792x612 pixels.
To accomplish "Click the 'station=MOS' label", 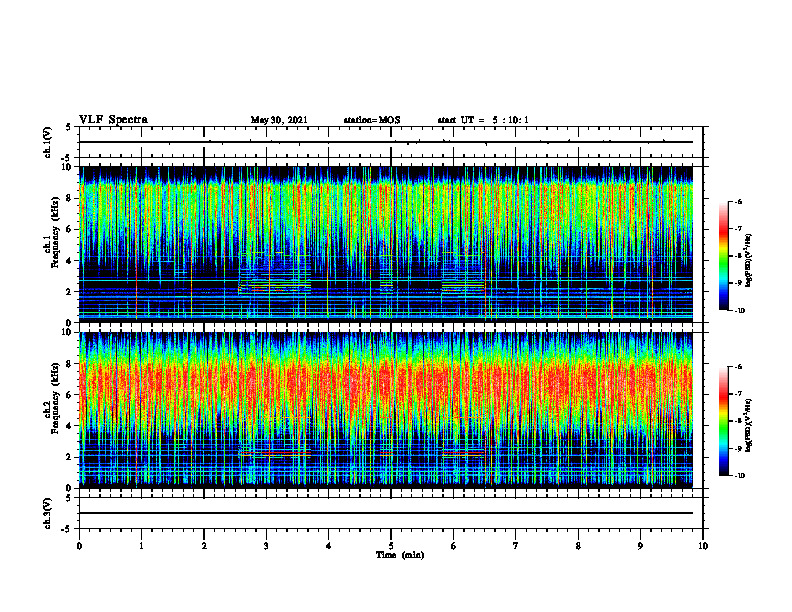I will [372, 120].
